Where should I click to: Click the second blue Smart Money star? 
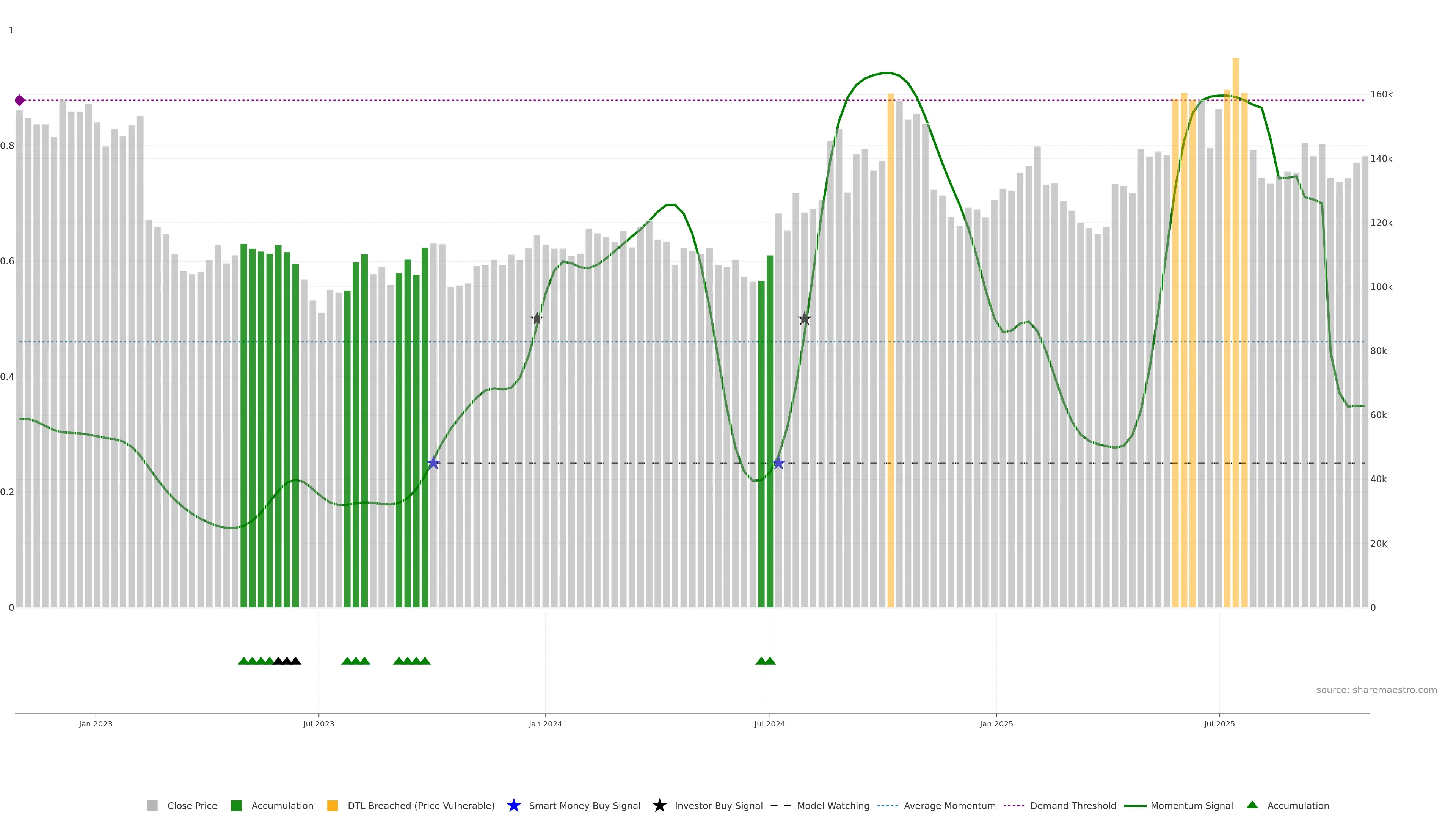[778, 463]
